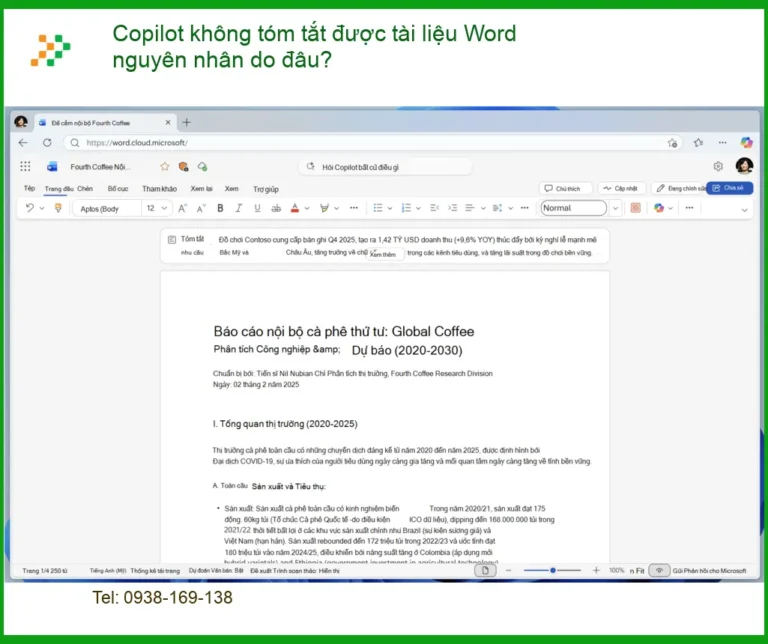768x644 pixels.
Task: Select the Format Painter brush
Action: 58,208
